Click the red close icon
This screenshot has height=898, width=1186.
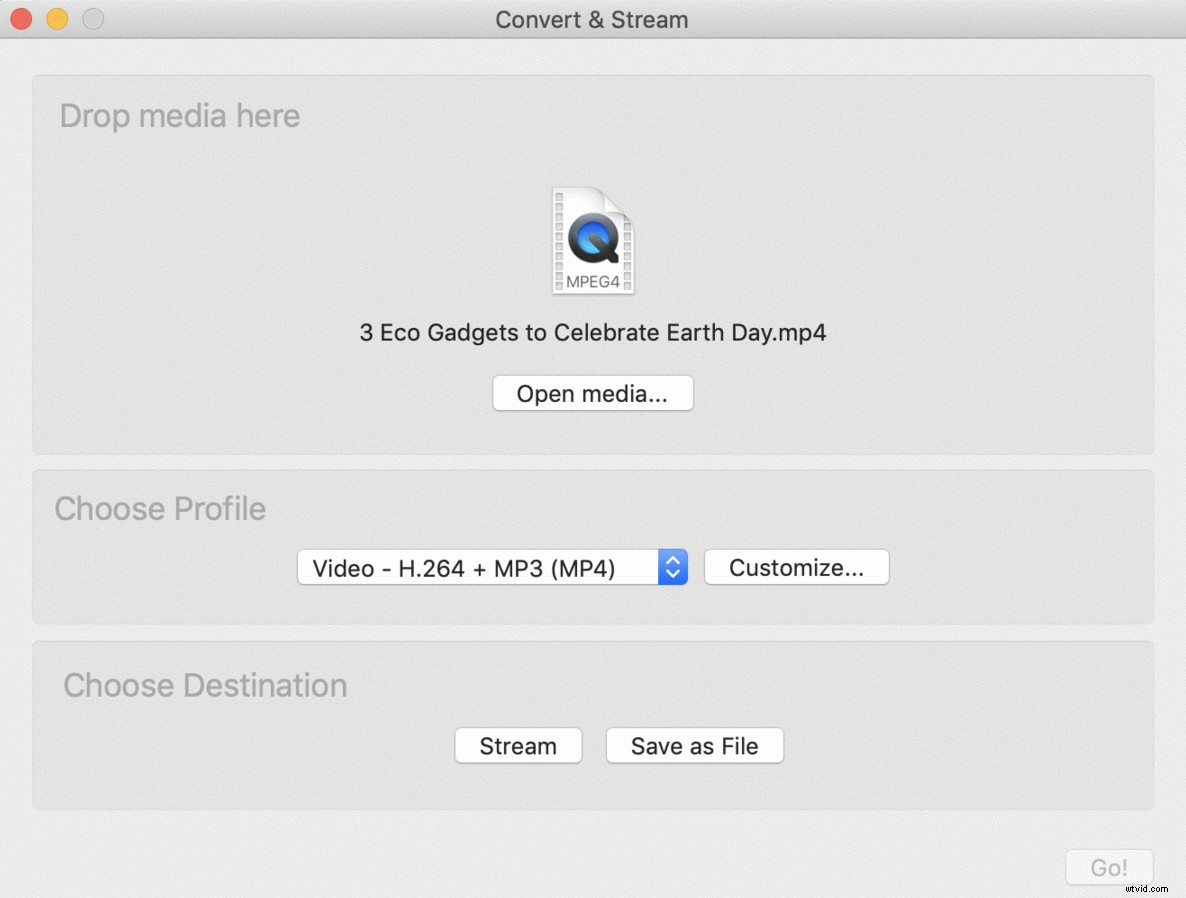click(x=20, y=18)
